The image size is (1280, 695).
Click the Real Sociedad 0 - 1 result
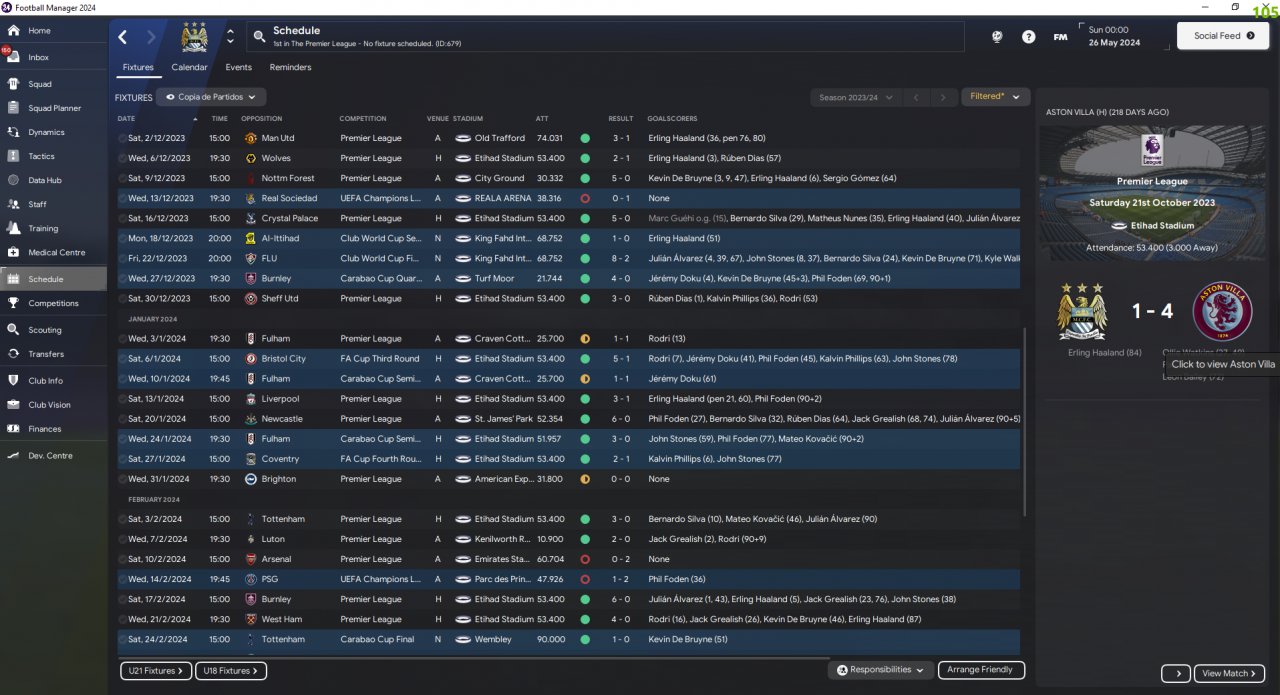(620, 198)
